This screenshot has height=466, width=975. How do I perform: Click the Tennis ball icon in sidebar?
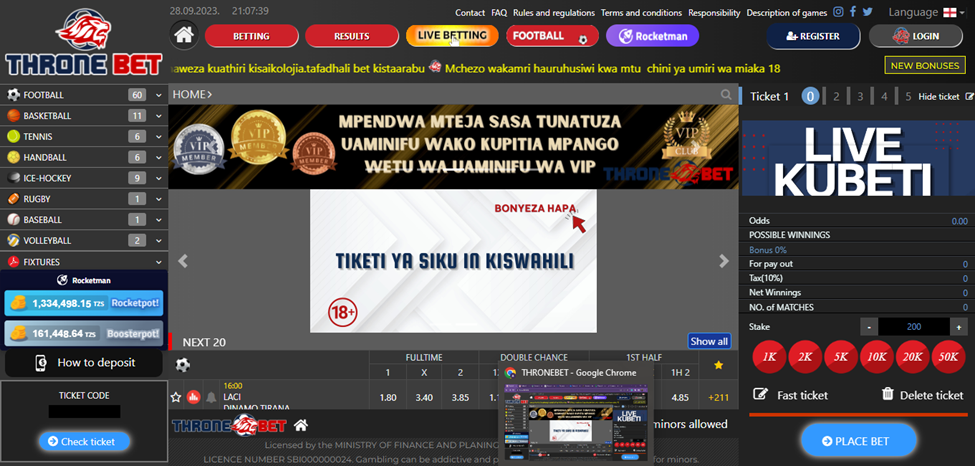click(x=13, y=136)
